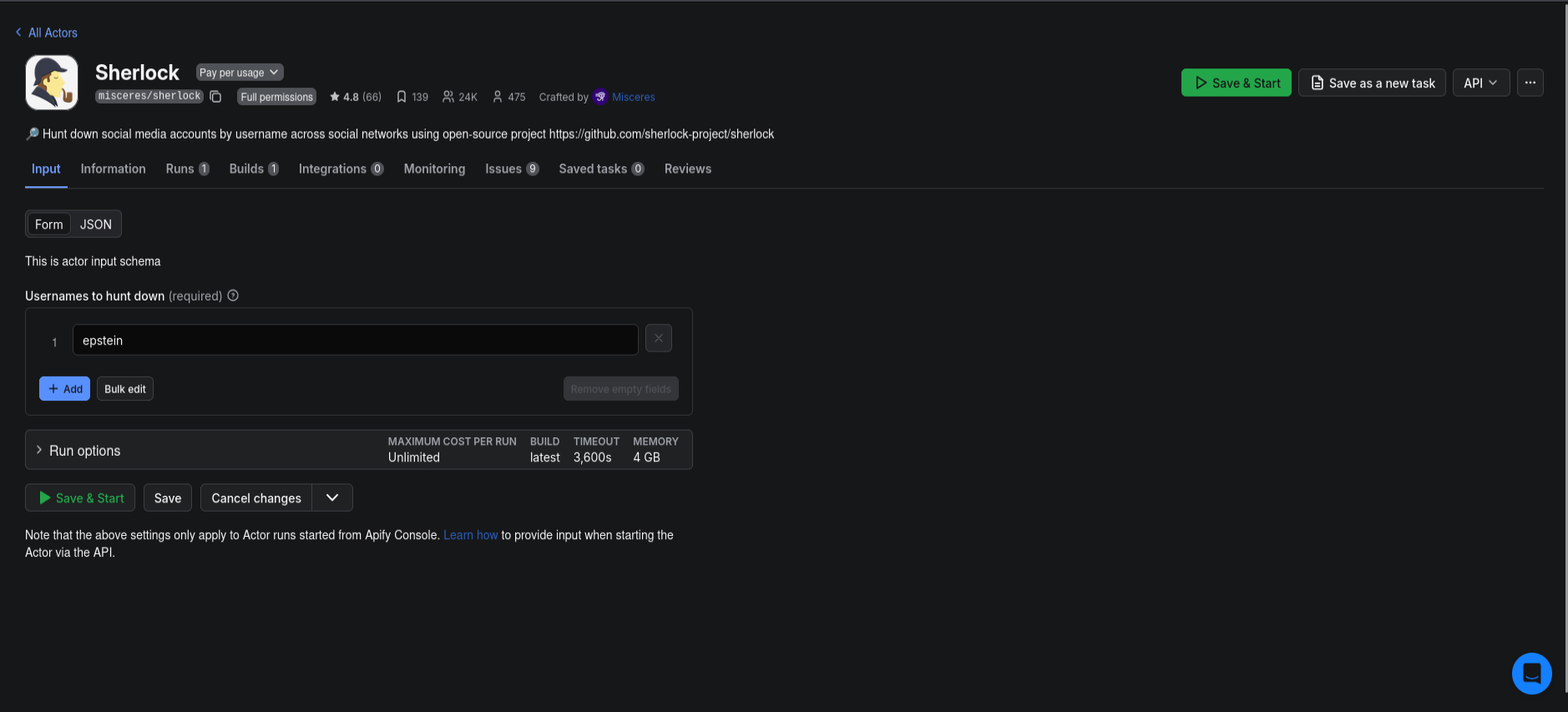Click the monthly users icon showing 475
Viewport: 1568px width, 712px height.
click(498, 97)
